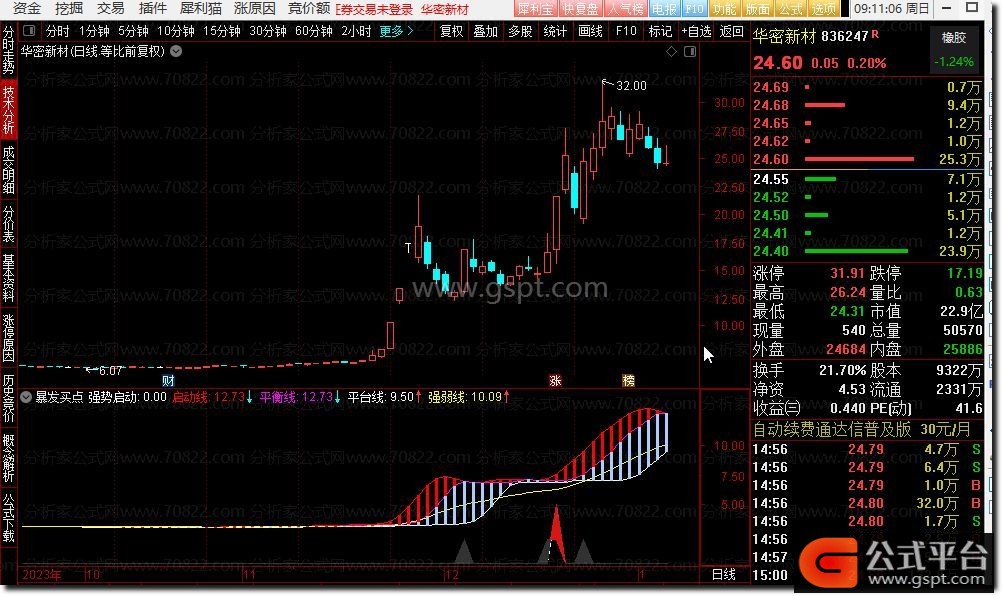The image size is (1004, 596).
Task: Click the T marker on the candlestick chart
Action: 408,247
